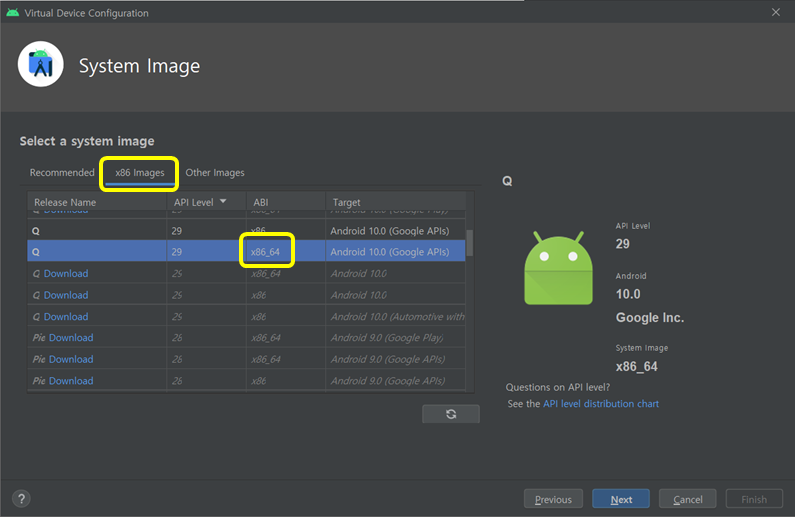Download Q x86_64 Android 10.0 image
Viewport: 795px width, 517px height.
tap(66, 274)
